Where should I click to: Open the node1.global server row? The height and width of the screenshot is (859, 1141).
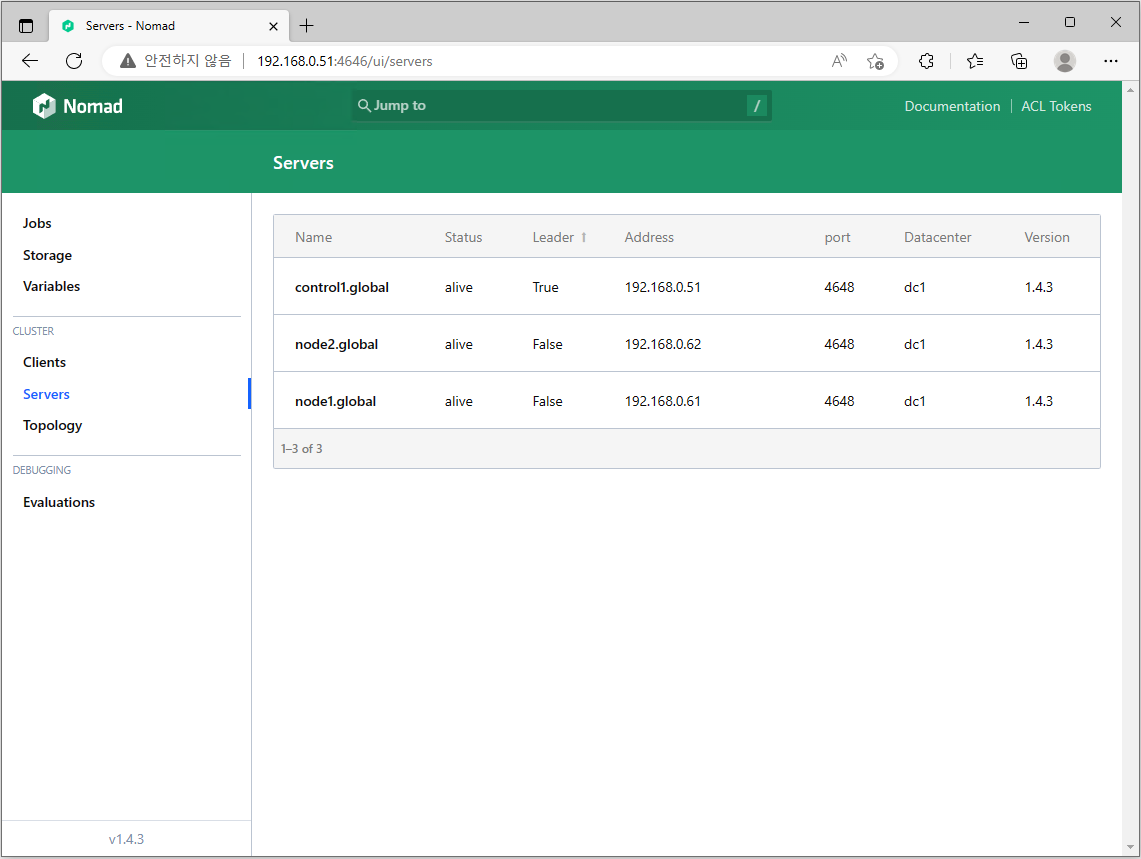point(686,400)
